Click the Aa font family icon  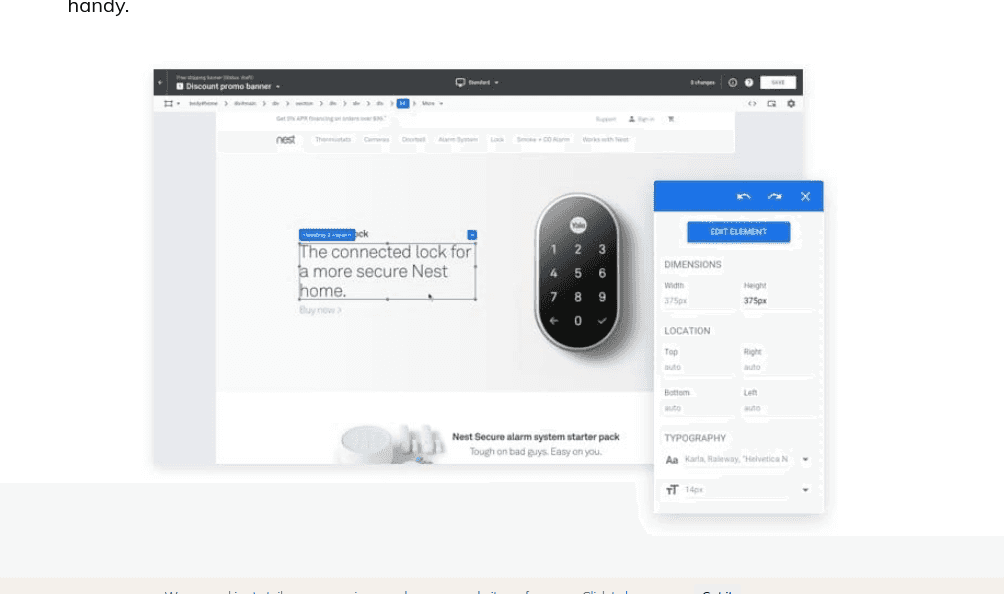[672, 460]
